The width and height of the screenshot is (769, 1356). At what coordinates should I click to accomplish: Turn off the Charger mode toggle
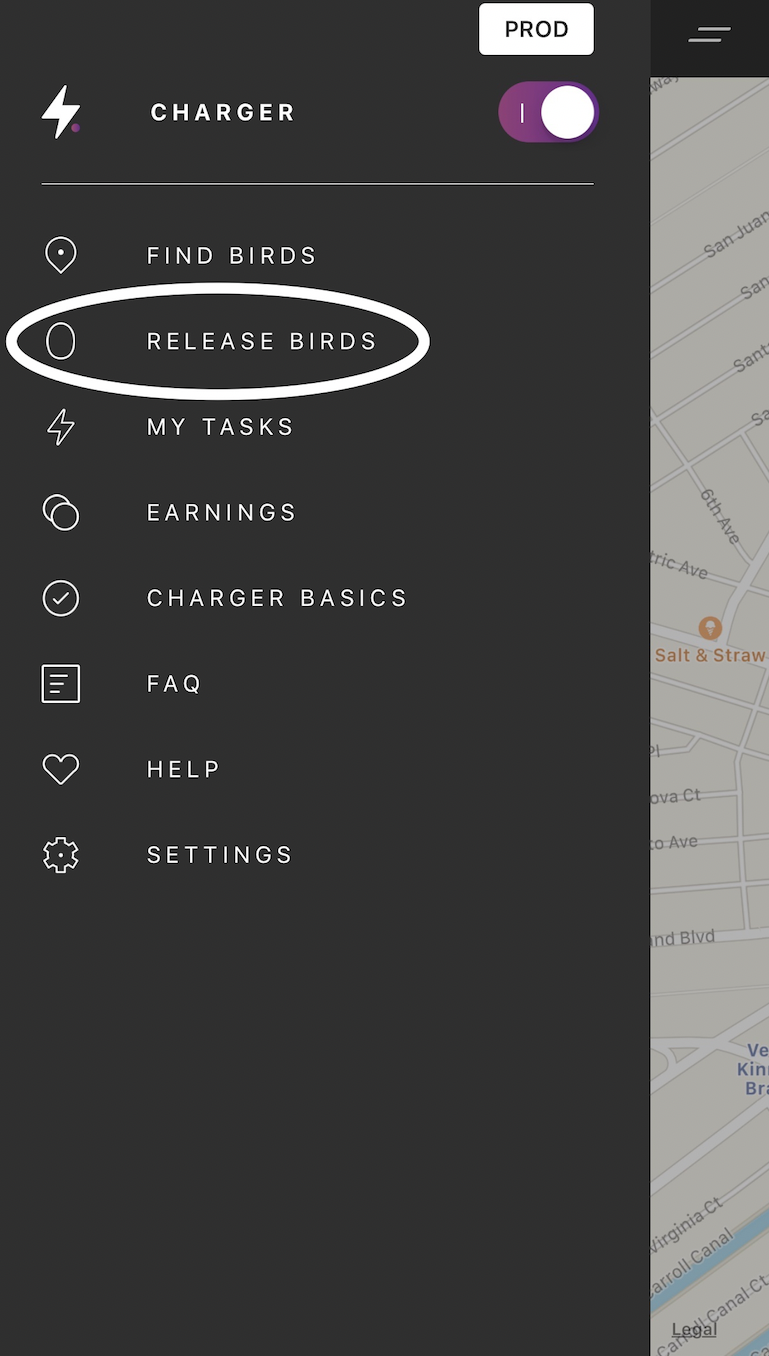point(548,112)
